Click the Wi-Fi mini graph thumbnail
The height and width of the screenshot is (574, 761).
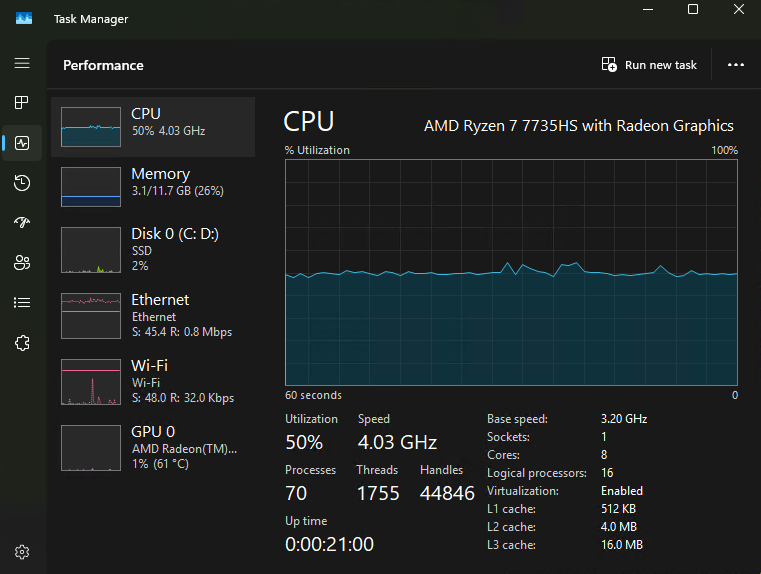coord(91,382)
